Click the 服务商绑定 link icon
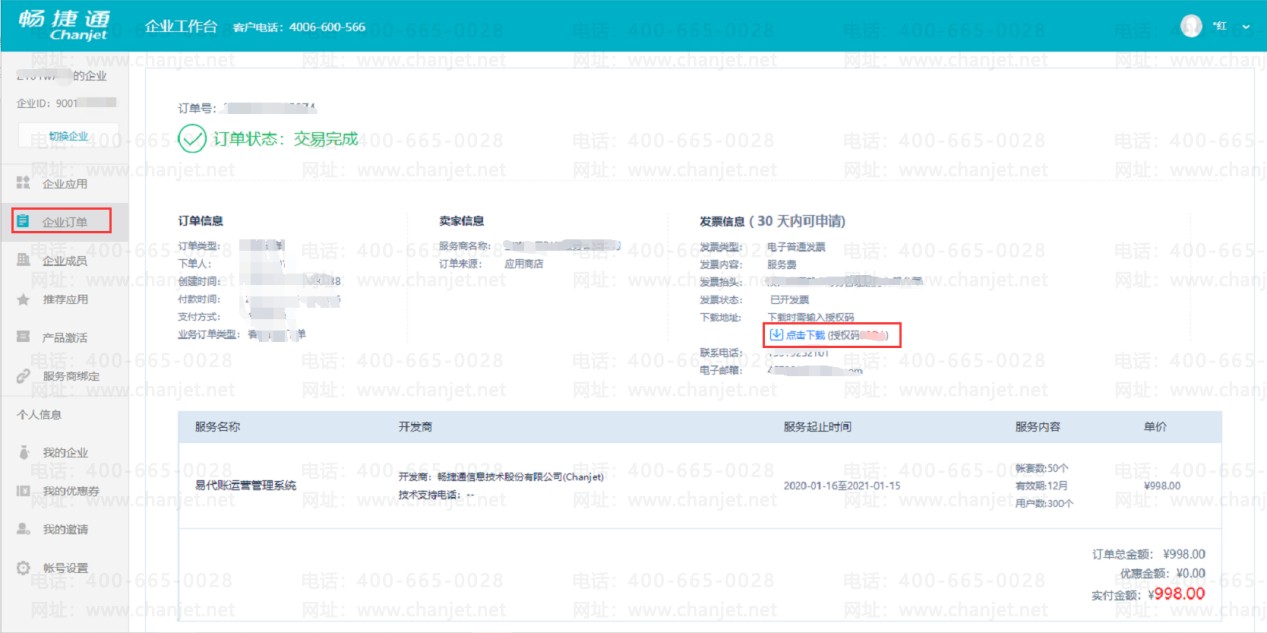 pos(24,377)
